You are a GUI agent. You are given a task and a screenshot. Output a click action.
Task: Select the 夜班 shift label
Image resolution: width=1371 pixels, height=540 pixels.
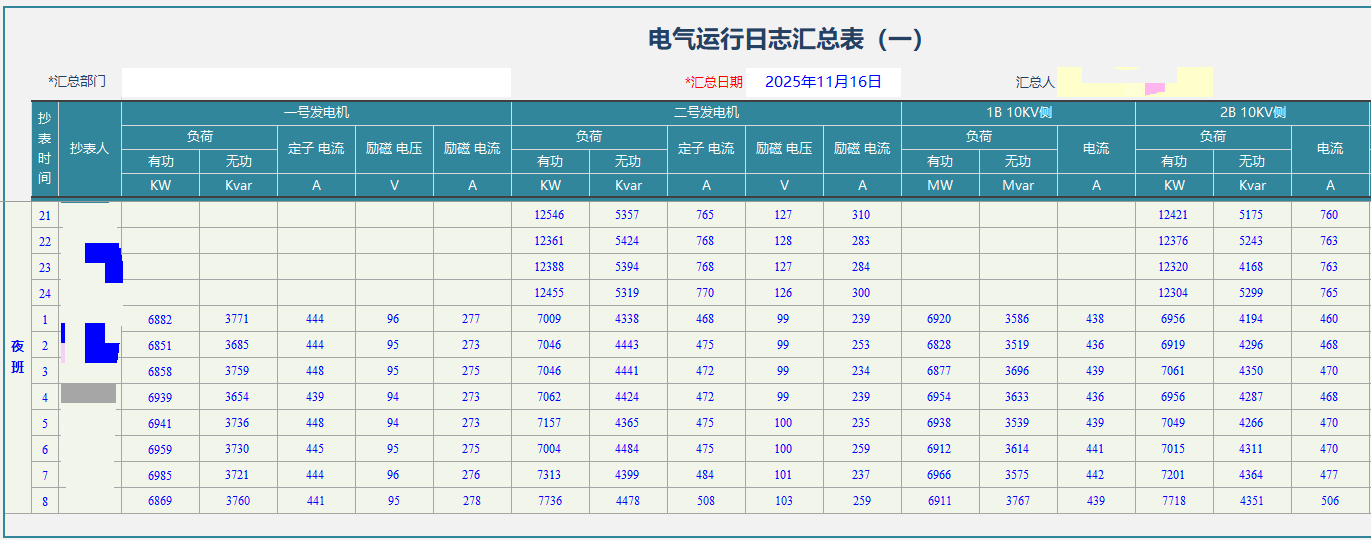click(x=17, y=357)
